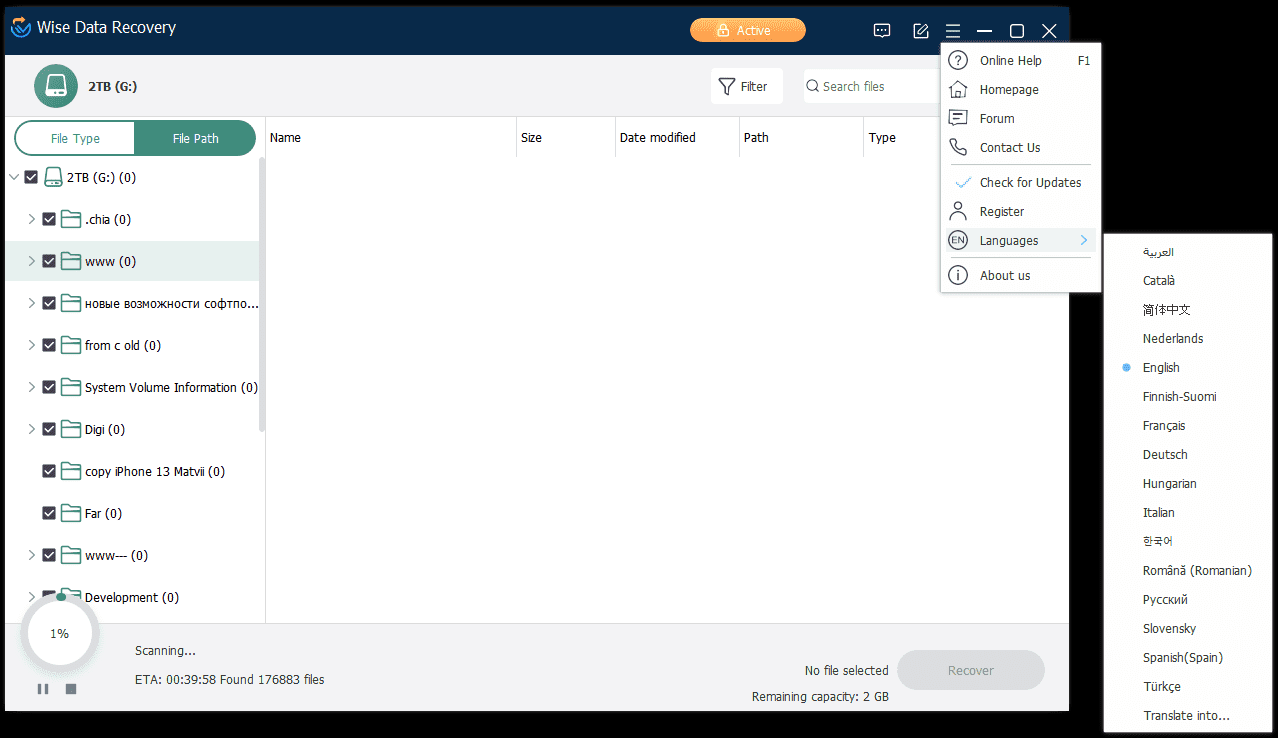Click the Far folder icon

pyautogui.click(x=70, y=513)
